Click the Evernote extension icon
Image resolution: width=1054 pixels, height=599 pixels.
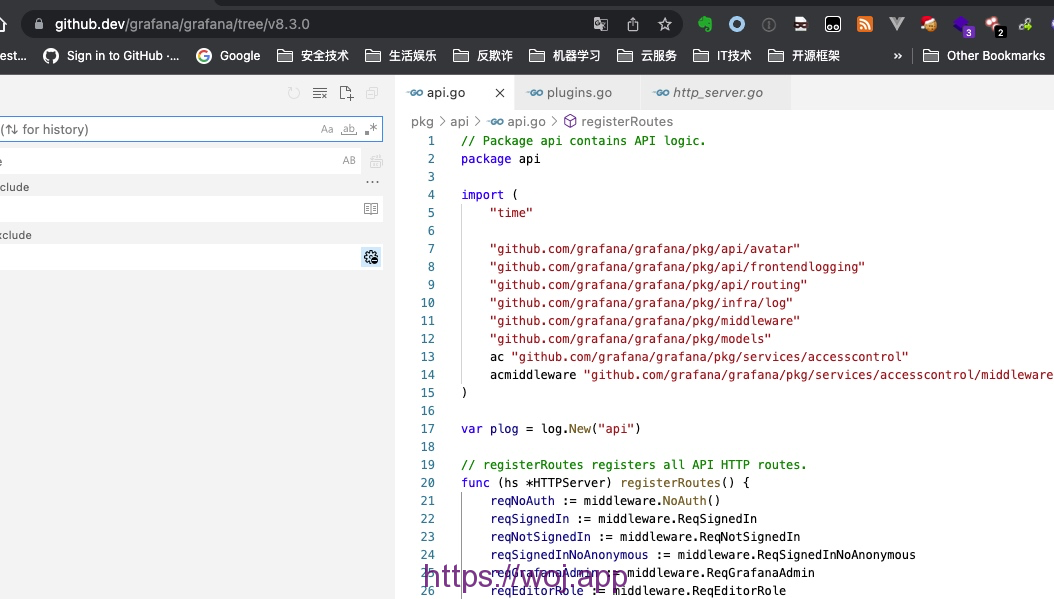(705, 24)
